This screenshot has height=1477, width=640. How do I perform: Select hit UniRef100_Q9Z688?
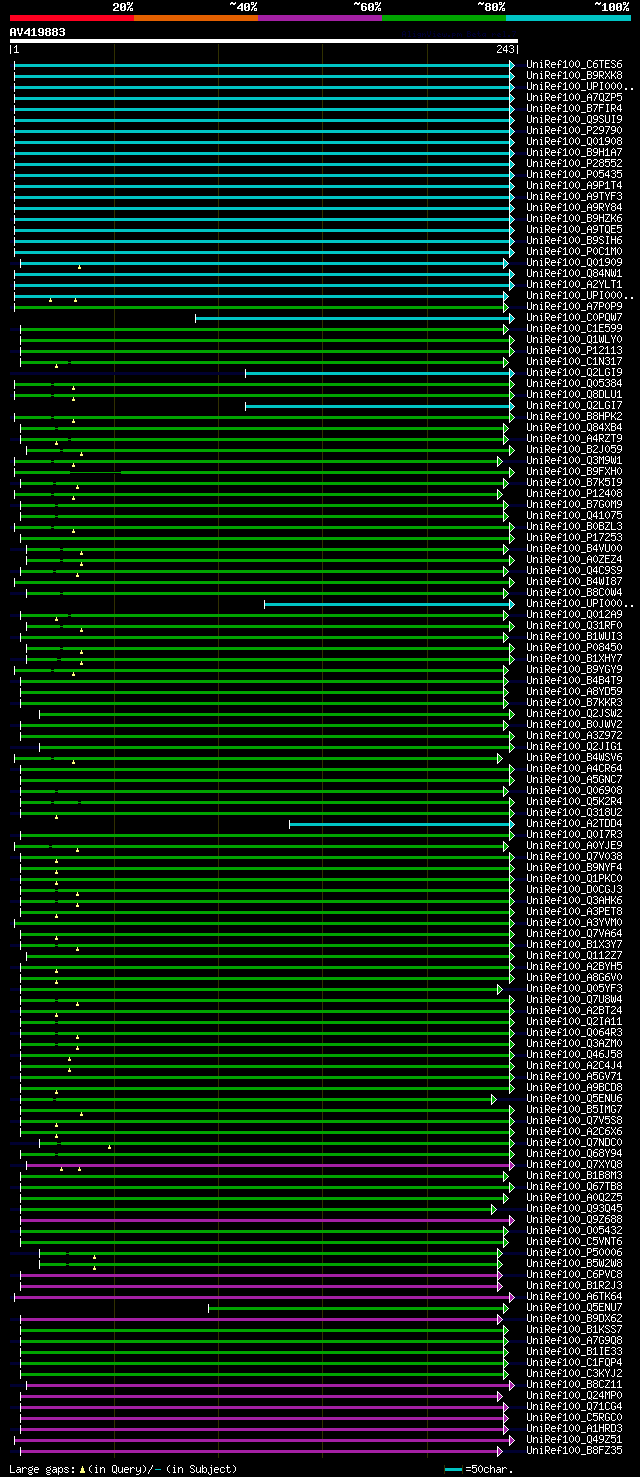coord(574,1219)
